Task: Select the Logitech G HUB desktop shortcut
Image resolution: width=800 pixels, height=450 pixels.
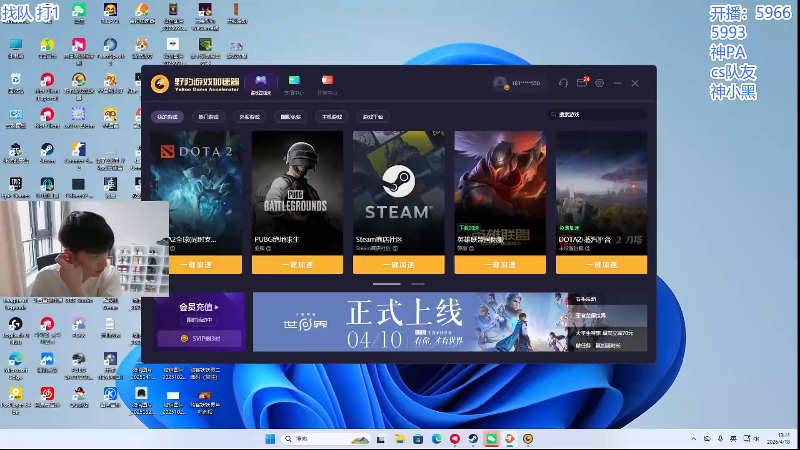Action: point(15,330)
